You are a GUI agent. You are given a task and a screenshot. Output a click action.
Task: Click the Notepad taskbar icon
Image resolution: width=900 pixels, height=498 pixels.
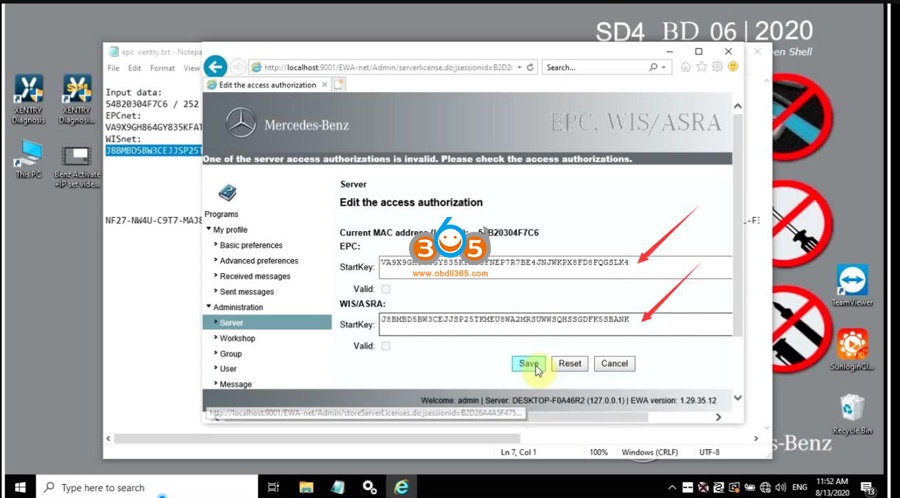[338, 487]
